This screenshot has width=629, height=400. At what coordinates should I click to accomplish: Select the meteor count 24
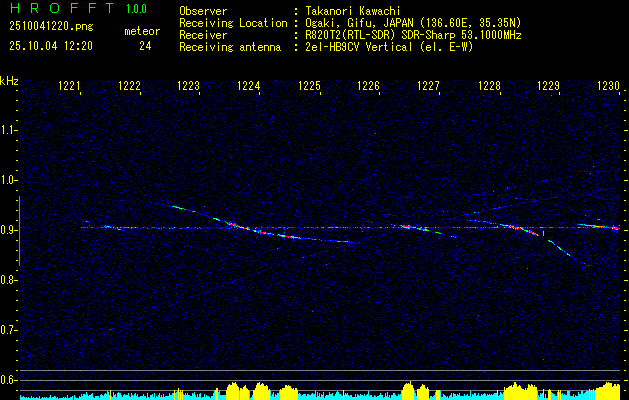145,46
